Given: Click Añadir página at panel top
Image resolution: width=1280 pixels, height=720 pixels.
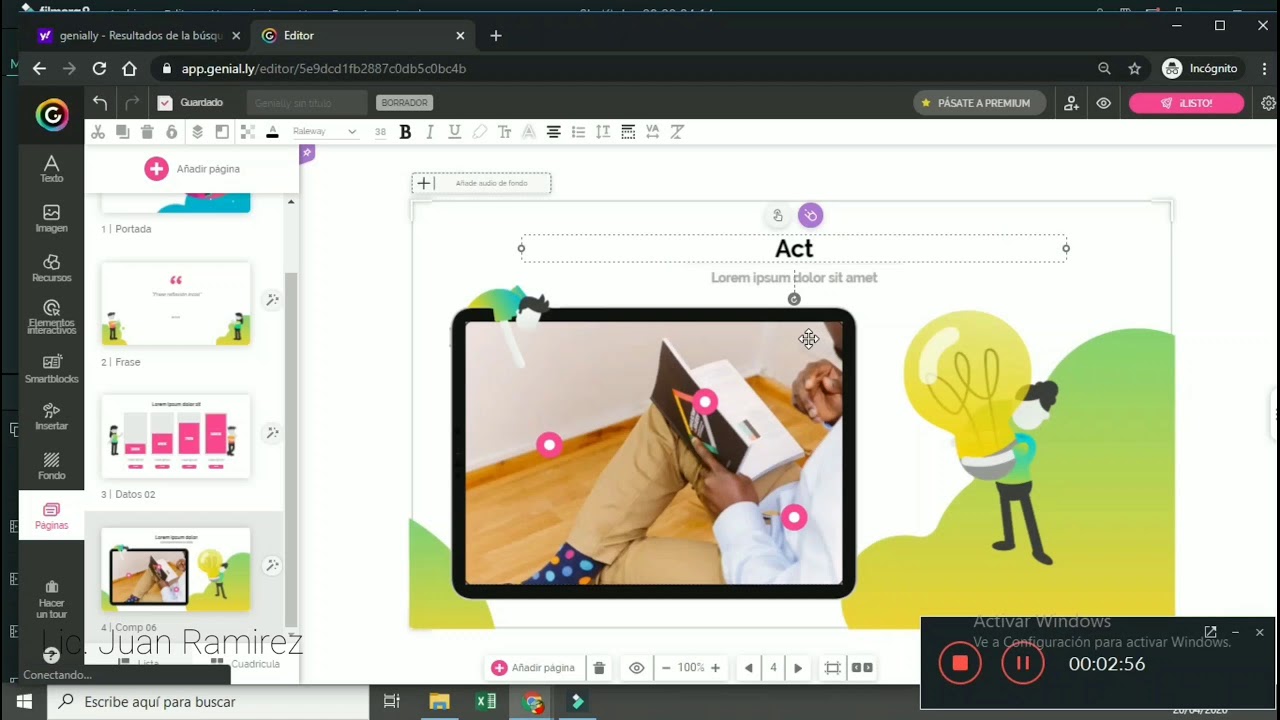Looking at the screenshot, I should [192, 169].
